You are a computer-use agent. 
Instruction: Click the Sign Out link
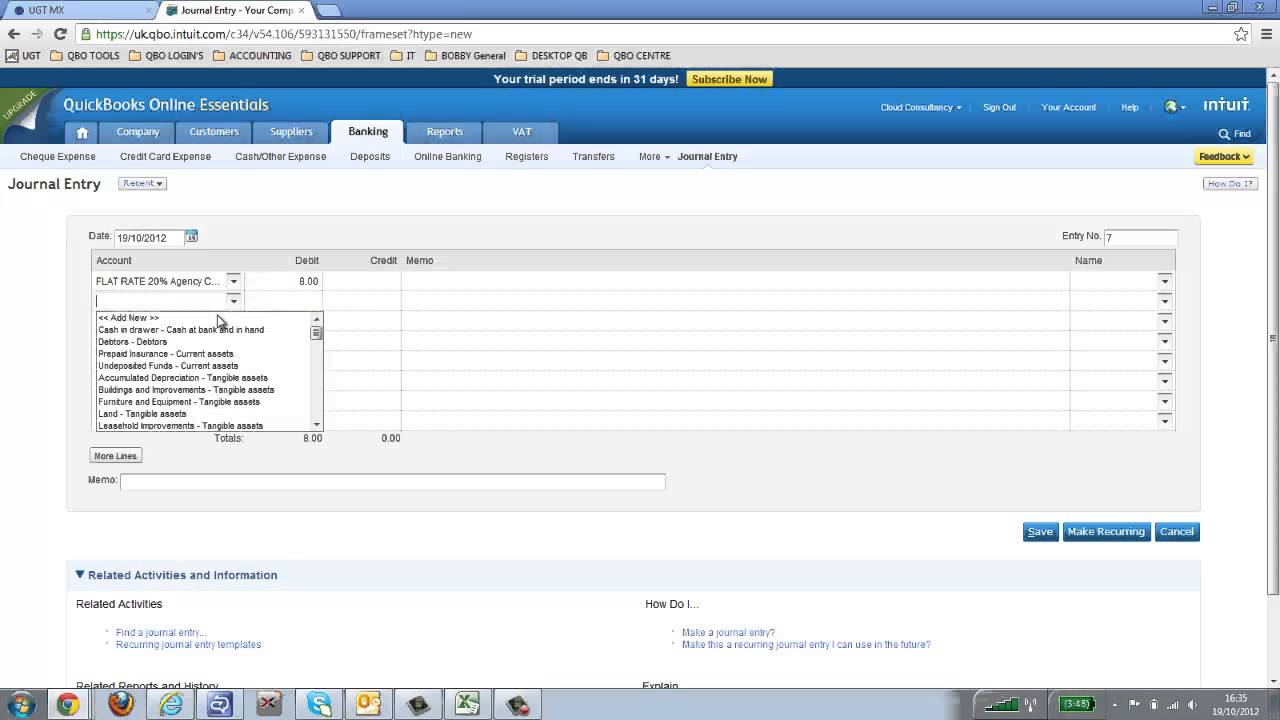[999, 107]
